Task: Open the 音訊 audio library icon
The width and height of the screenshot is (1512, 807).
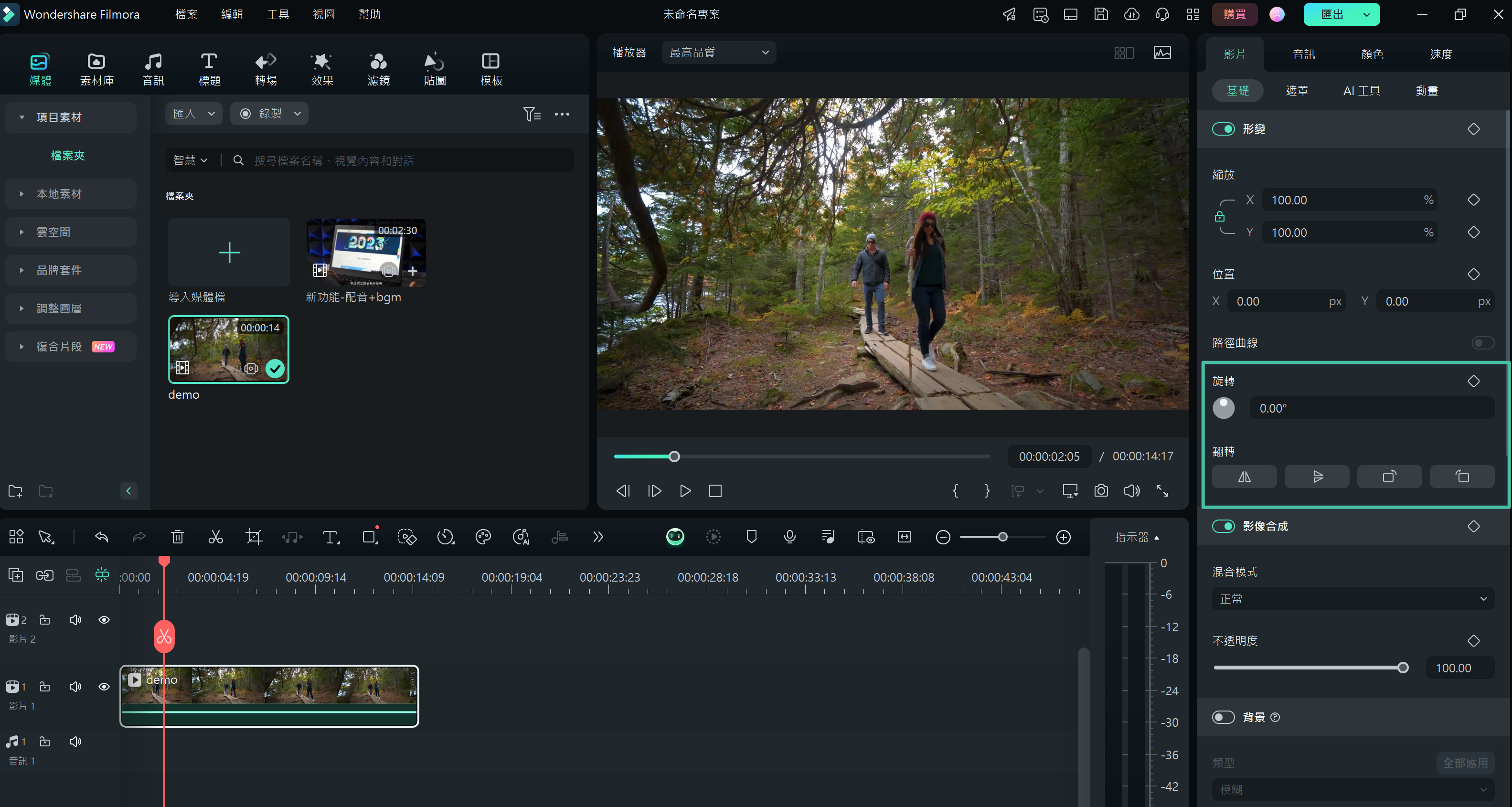Action: point(153,69)
